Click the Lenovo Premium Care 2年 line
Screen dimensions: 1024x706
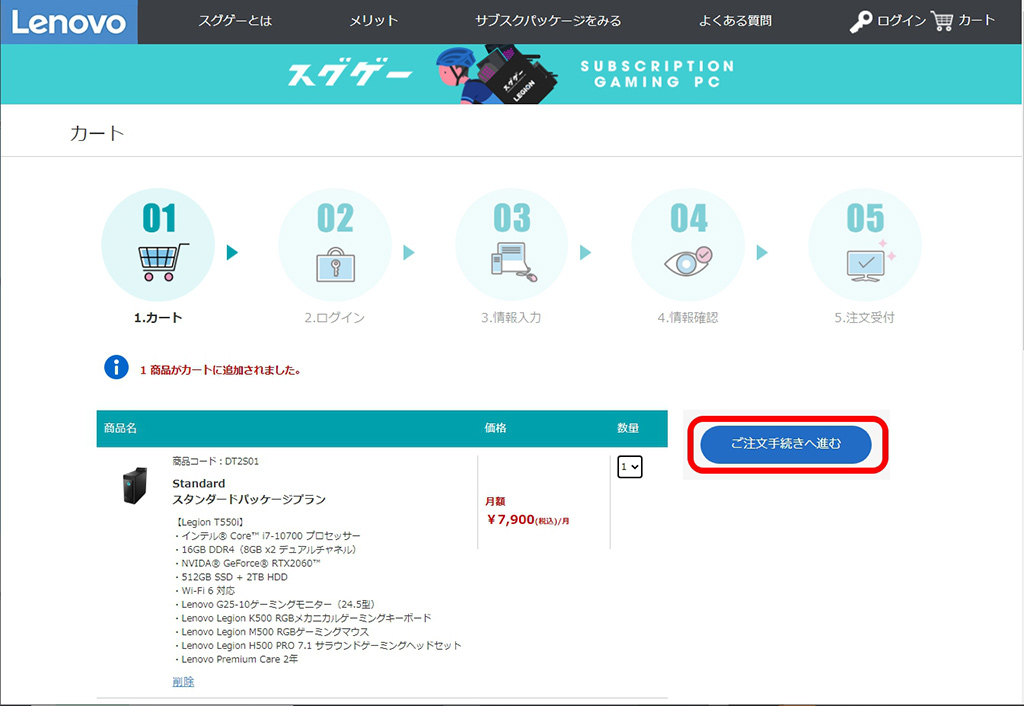pyautogui.click(x=237, y=659)
